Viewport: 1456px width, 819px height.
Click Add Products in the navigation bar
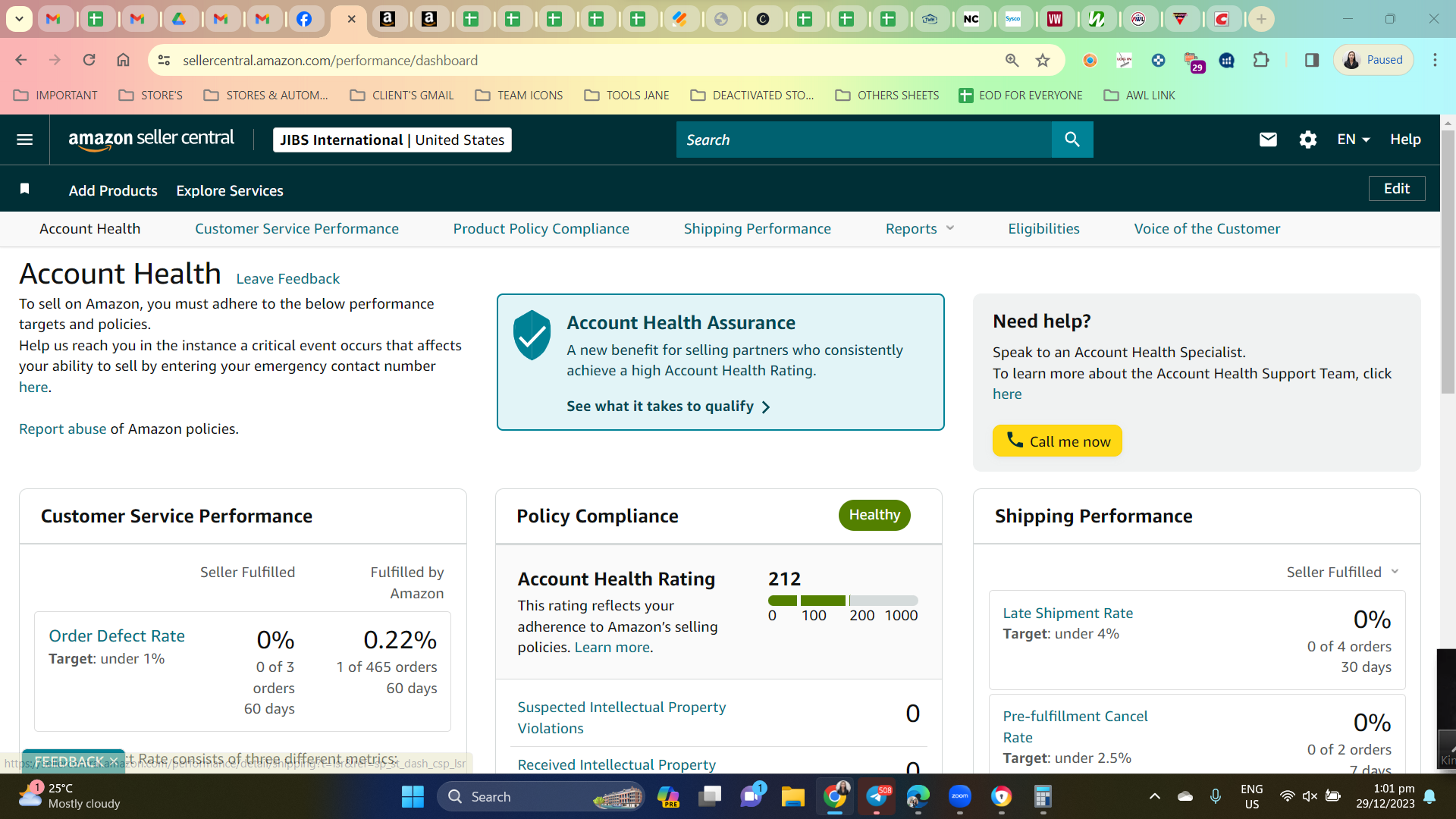click(113, 190)
